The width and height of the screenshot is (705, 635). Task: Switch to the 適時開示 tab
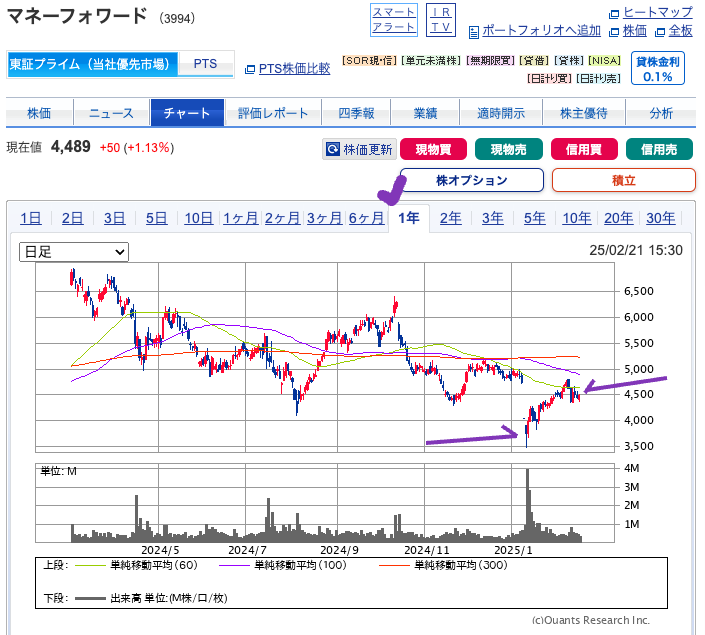tap(501, 113)
